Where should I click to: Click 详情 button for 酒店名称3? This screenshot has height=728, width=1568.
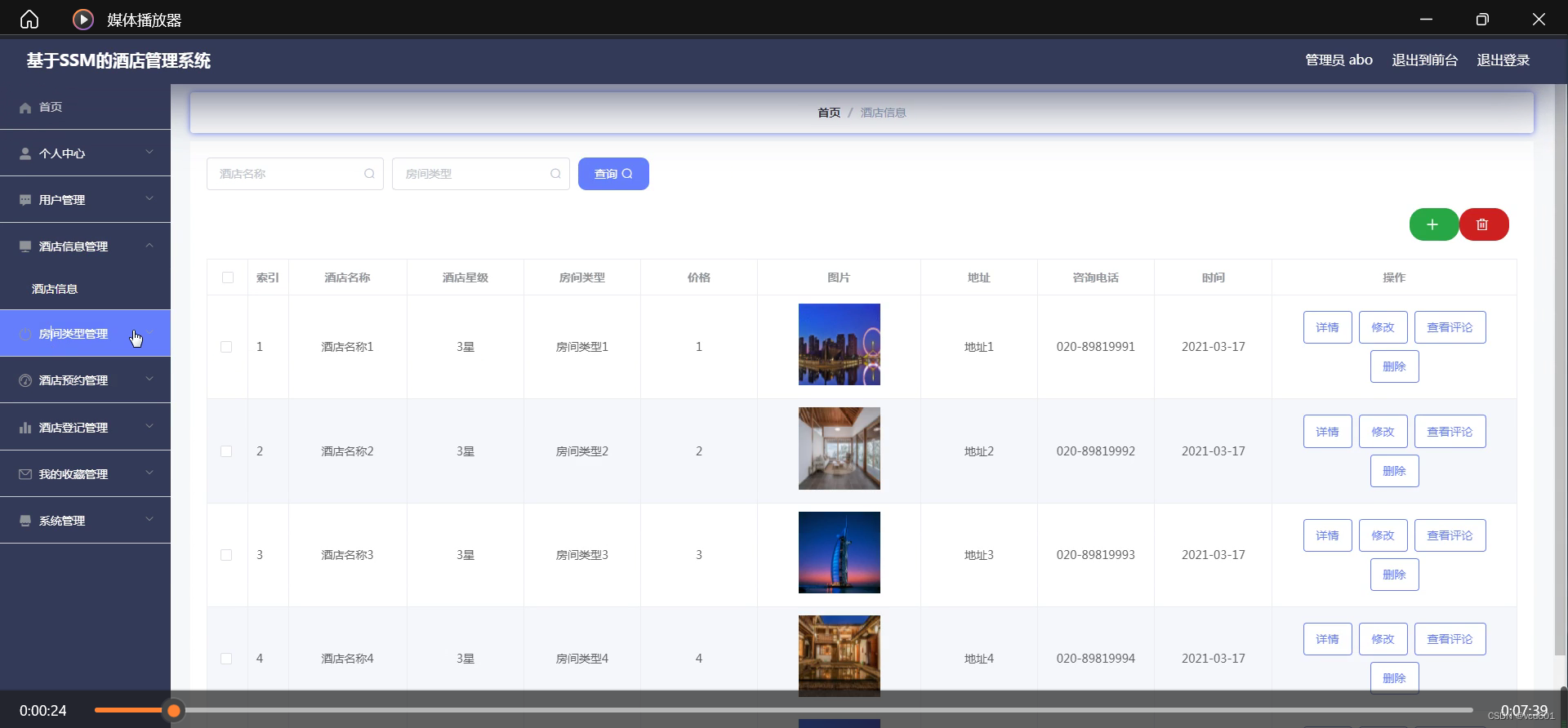1328,535
